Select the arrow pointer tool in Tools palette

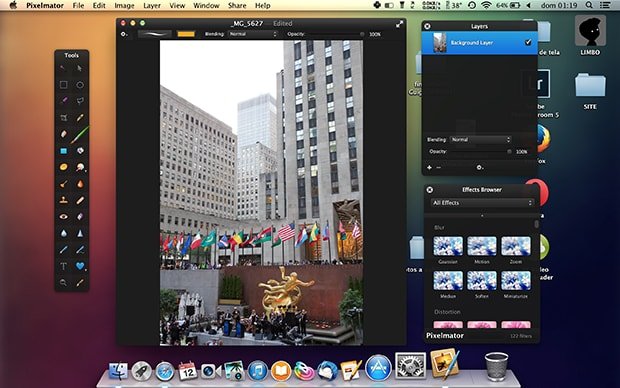[x=80, y=68]
